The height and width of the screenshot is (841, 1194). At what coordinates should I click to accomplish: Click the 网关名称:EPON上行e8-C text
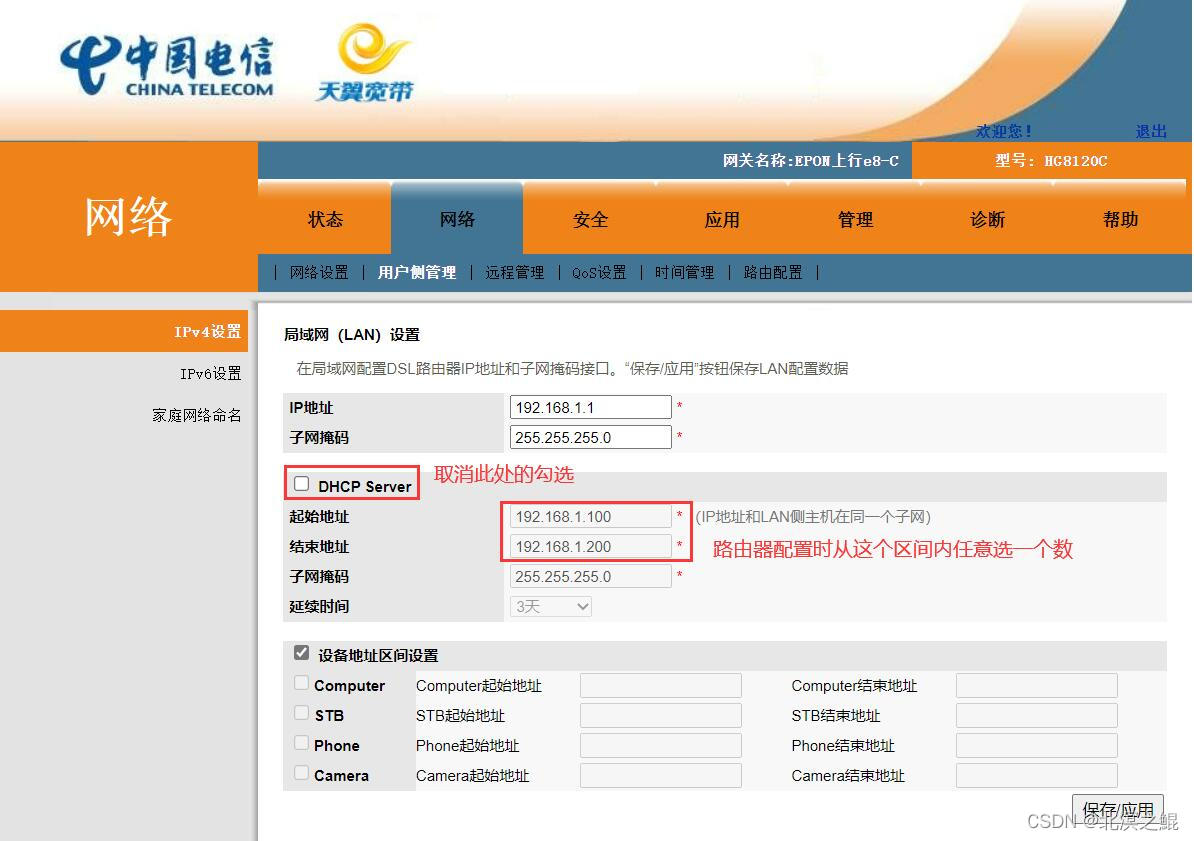[810, 161]
